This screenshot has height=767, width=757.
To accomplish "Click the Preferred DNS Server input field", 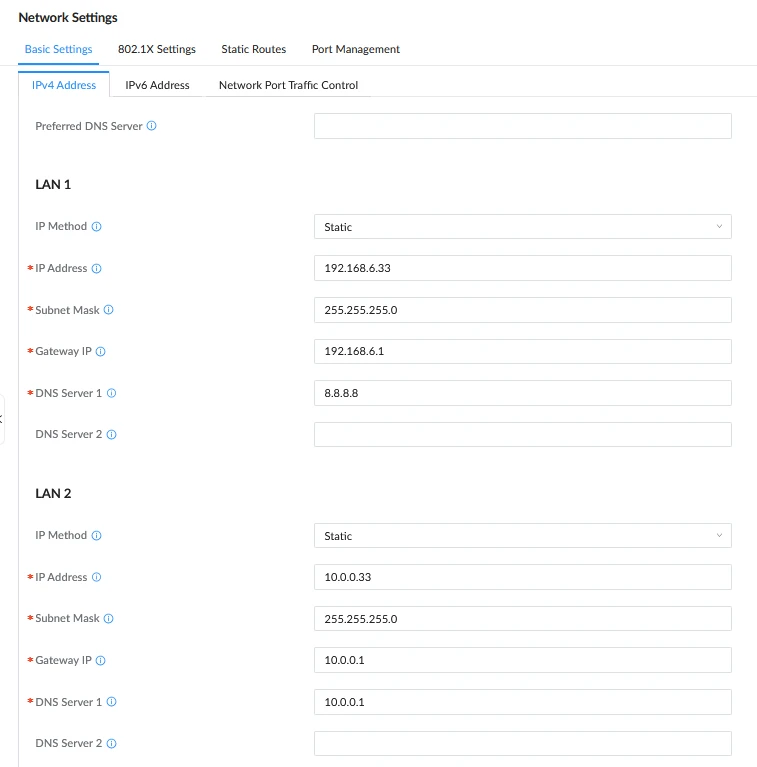I will (x=523, y=126).
